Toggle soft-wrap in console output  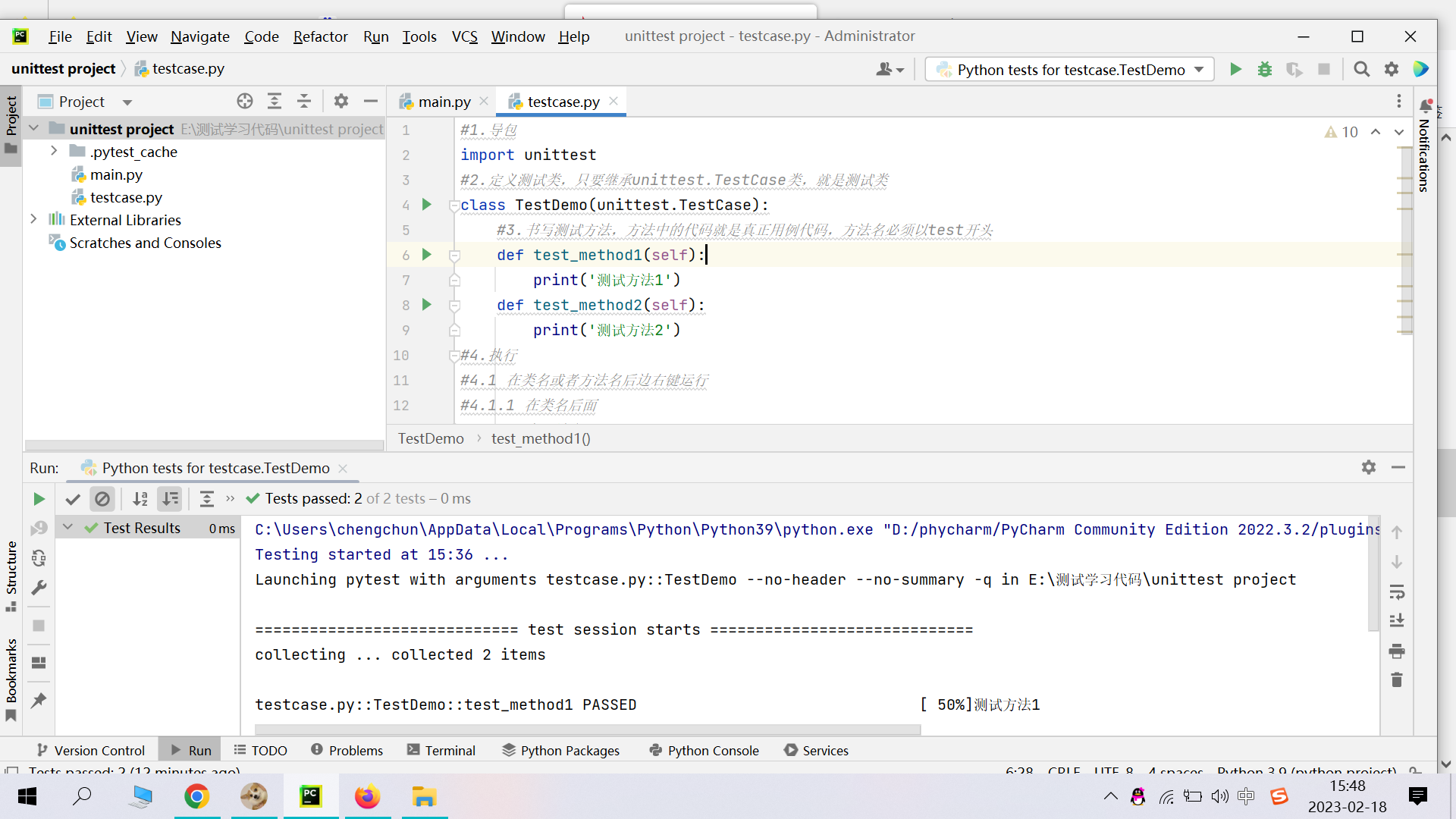point(1397,591)
